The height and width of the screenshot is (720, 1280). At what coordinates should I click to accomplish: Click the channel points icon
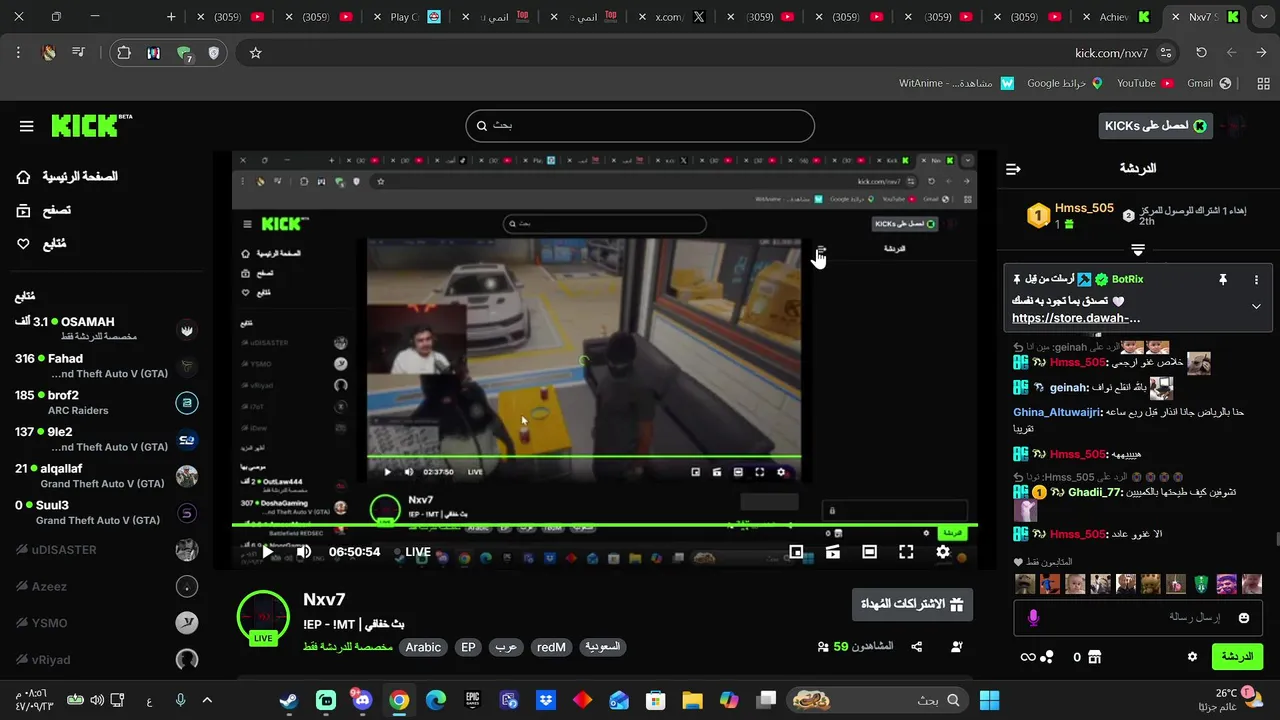click(1046, 657)
